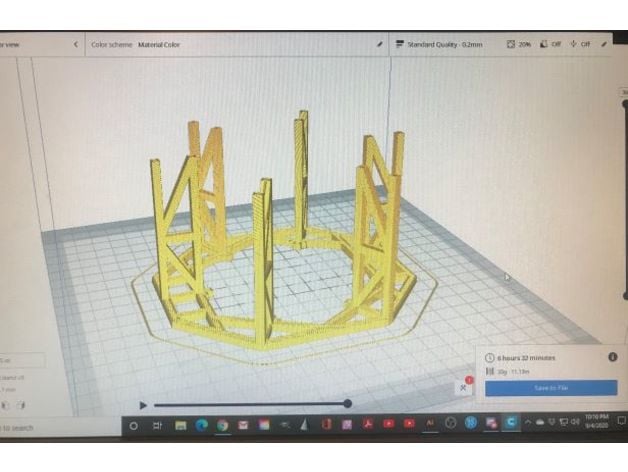The height and width of the screenshot is (472, 628).
Task: Switch to Adobe Illustrator in taskbar
Action: (x=430, y=423)
